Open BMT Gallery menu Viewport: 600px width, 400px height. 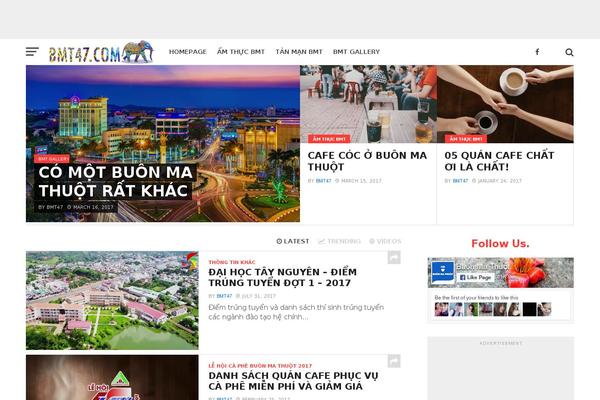pyautogui.click(x=356, y=52)
